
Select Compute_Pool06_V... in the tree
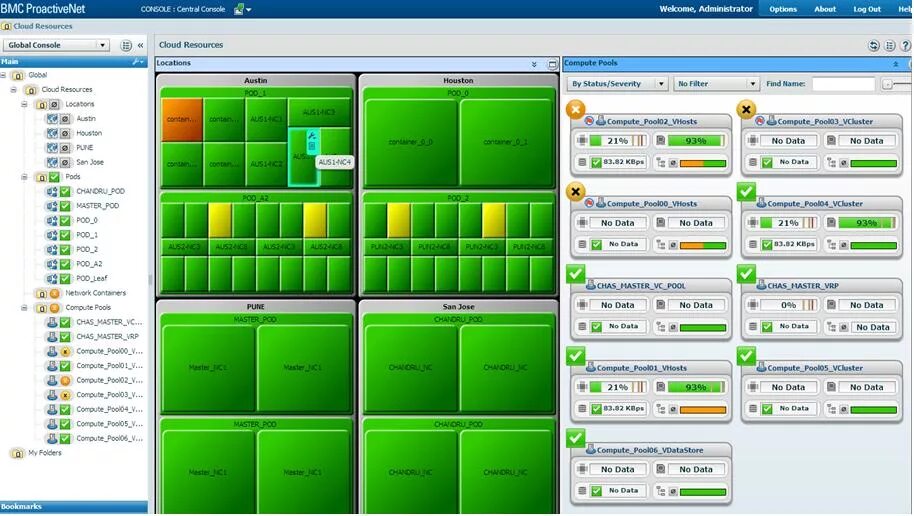pyautogui.click(x=109, y=438)
